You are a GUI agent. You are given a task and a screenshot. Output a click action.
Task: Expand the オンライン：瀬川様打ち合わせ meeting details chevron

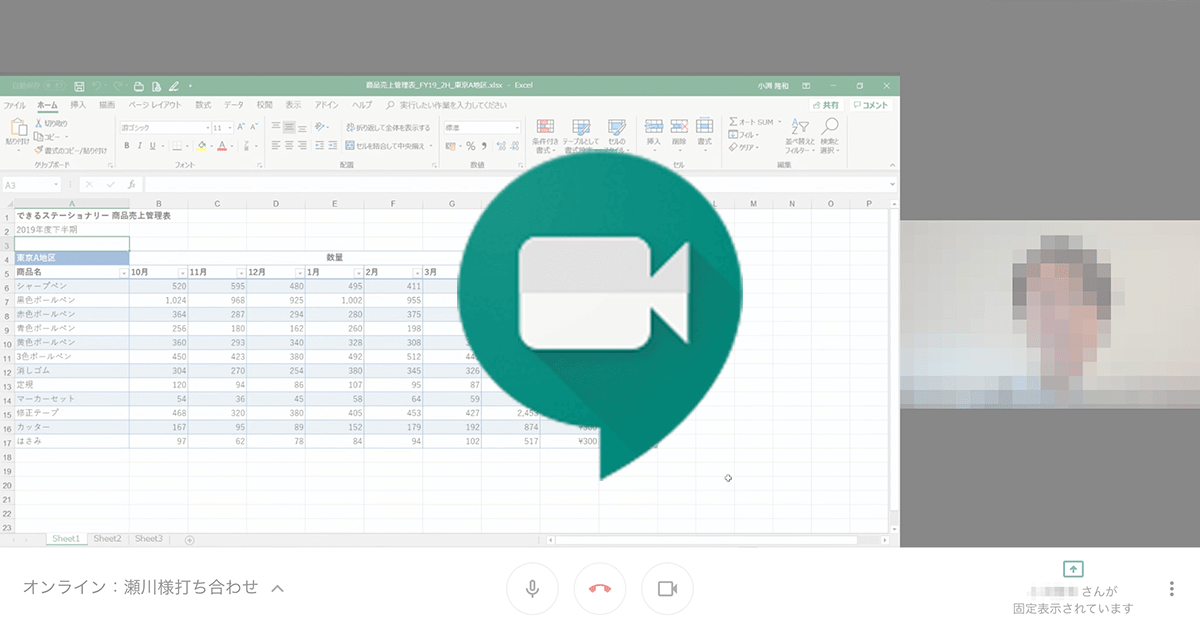click(x=277, y=588)
